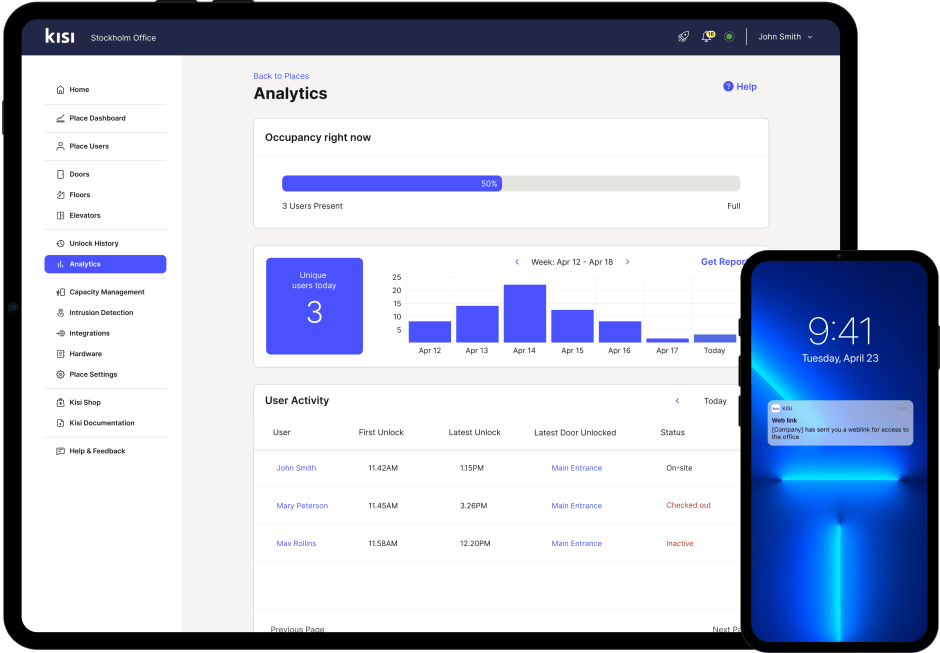Viewport: 940px width, 653px height.
Task: Go to previous week chevron
Action: click(x=517, y=262)
